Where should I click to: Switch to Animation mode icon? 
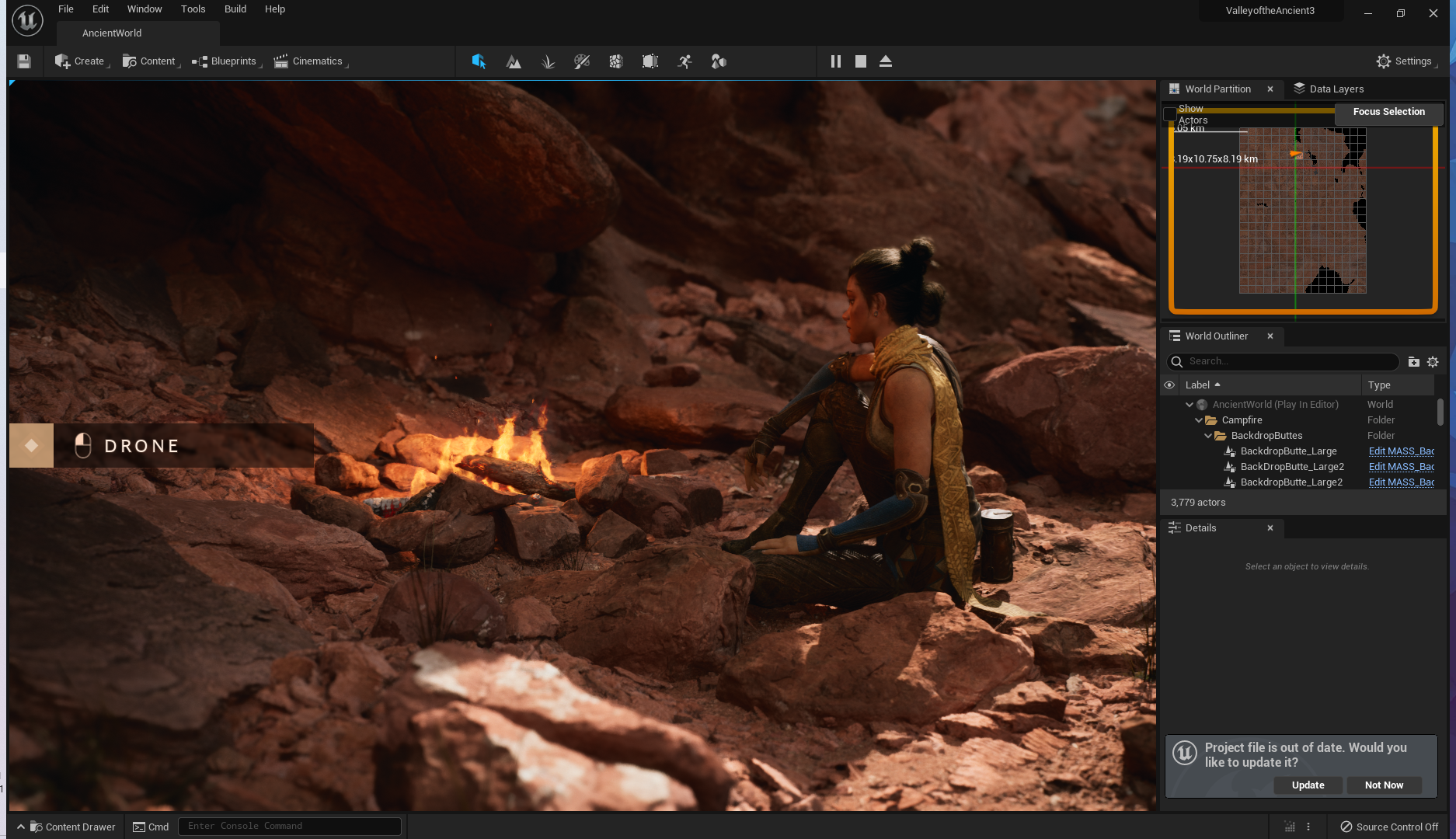click(684, 61)
